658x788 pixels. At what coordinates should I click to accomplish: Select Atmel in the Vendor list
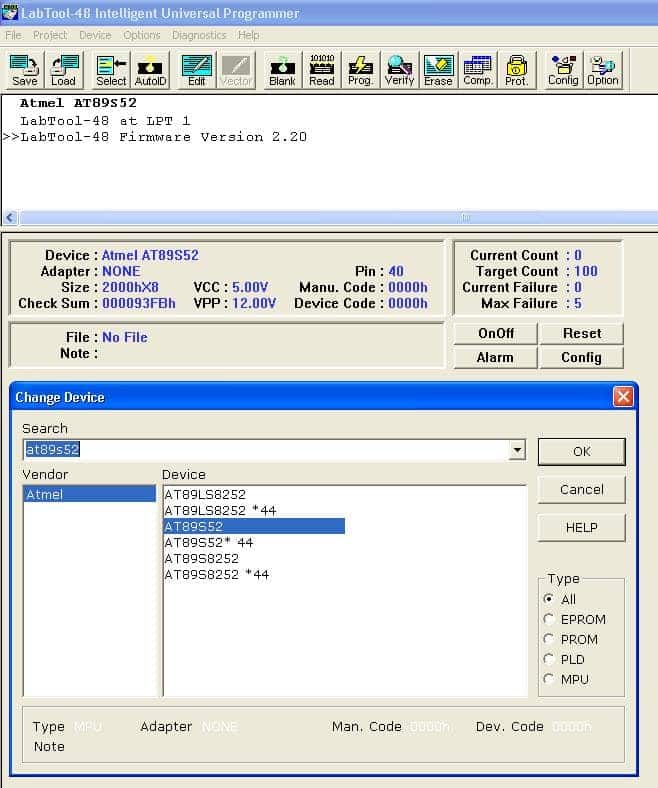point(89,494)
